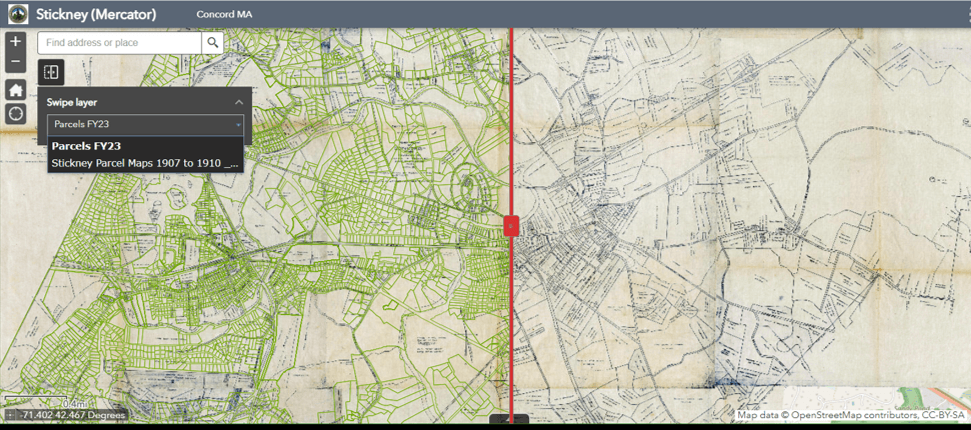The height and width of the screenshot is (430, 971).
Task: Click the magnifying glass search icon
Action: [x=212, y=43]
